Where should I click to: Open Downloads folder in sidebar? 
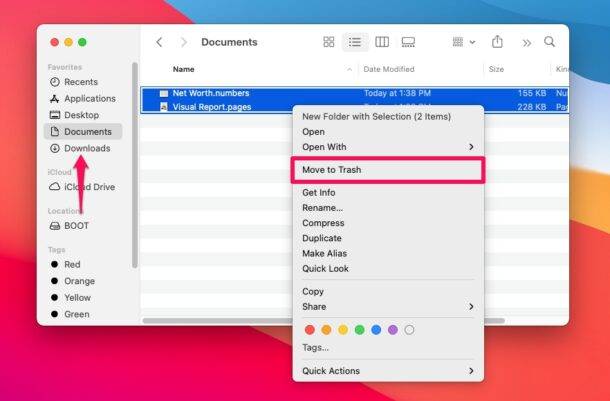[x=87, y=148]
